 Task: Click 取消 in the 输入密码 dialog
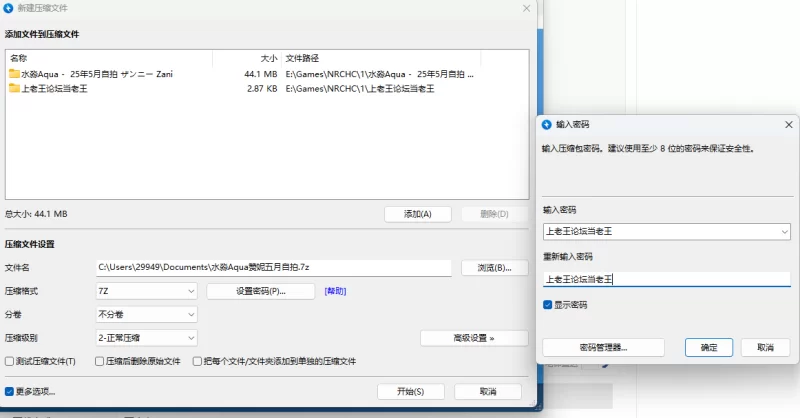pyautogui.click(x=765, y=348)
